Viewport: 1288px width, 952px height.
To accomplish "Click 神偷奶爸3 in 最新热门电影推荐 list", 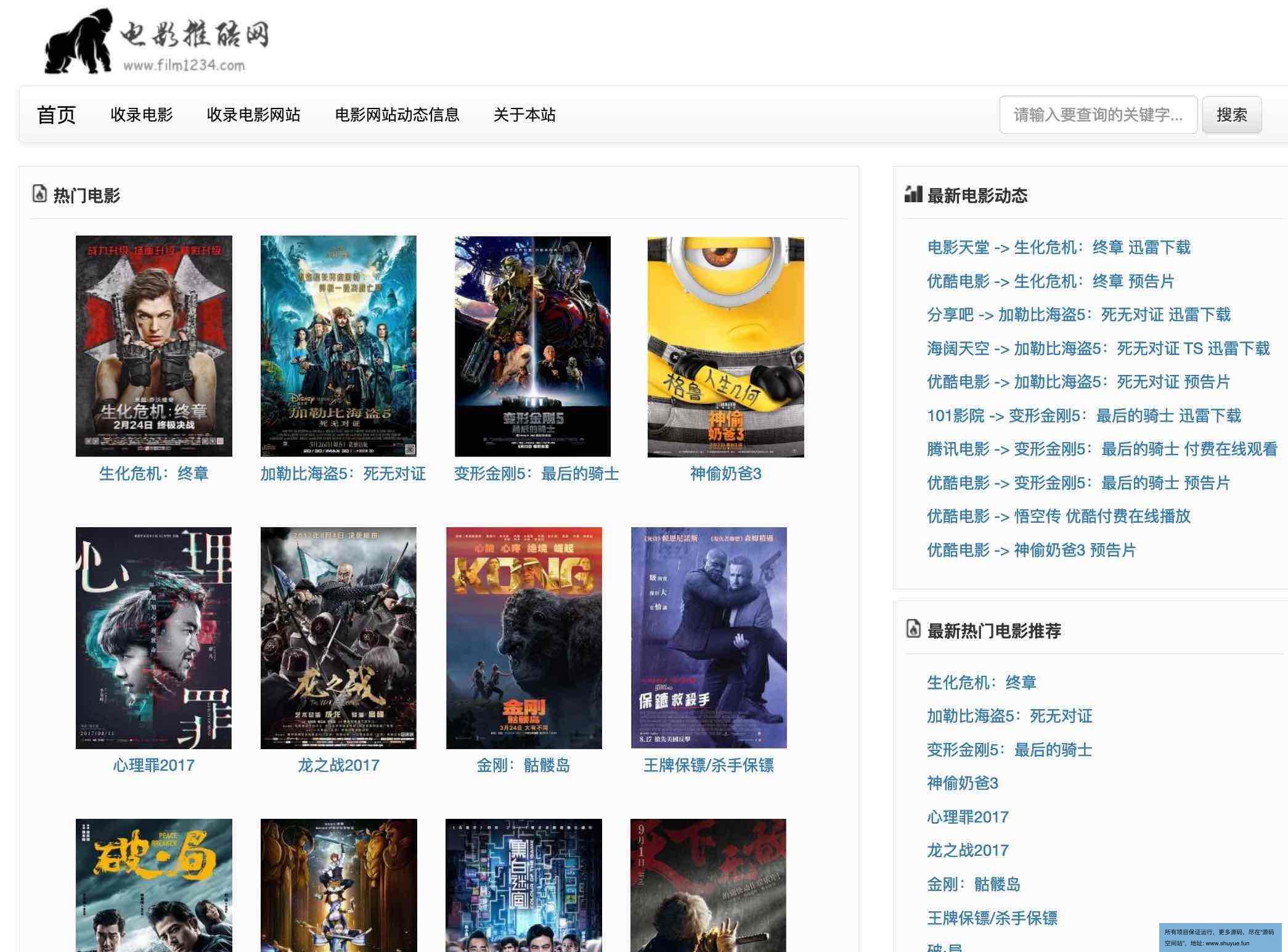I will click(x=963, y=783).
